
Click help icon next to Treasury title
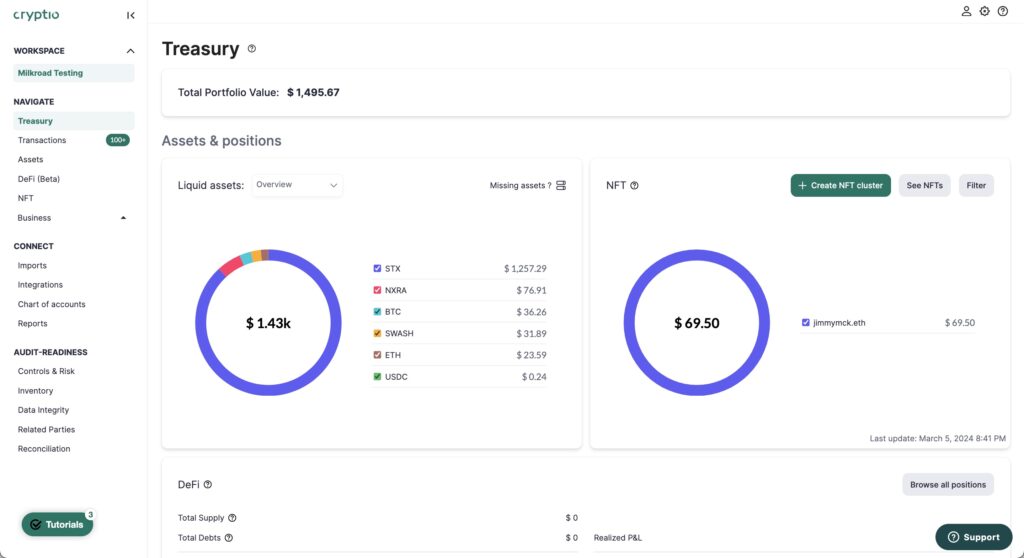click(x=252, y=49)
